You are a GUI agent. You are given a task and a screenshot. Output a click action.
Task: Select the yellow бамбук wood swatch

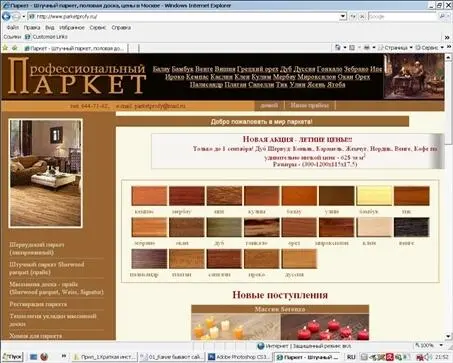374,196
